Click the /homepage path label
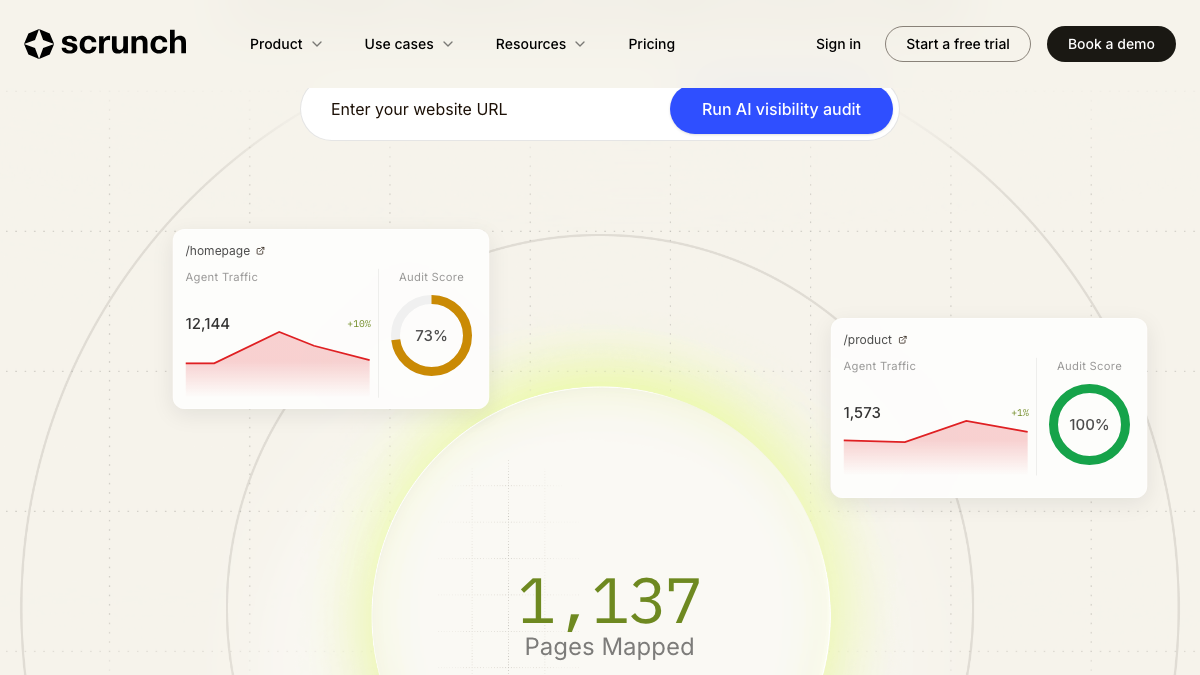 coord(218,251)
